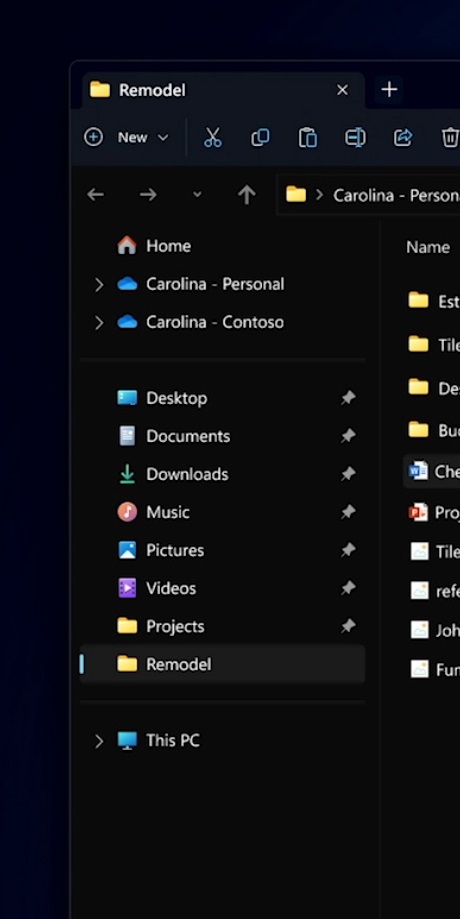Click pin icon next to Downloads
The image size is (460, 919).
click(349, 474)
